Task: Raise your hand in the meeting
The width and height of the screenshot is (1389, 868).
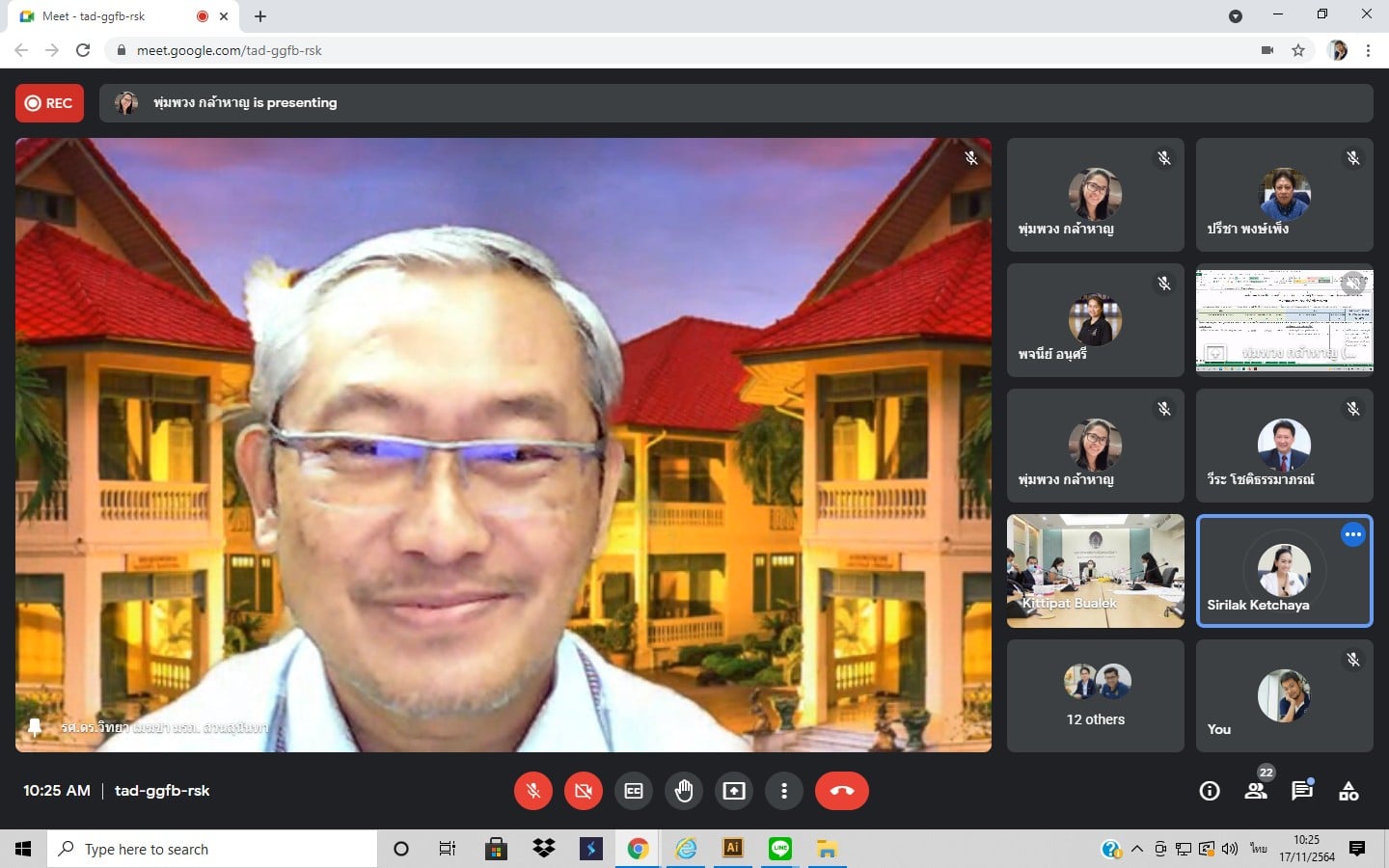Action: [684, 791]
